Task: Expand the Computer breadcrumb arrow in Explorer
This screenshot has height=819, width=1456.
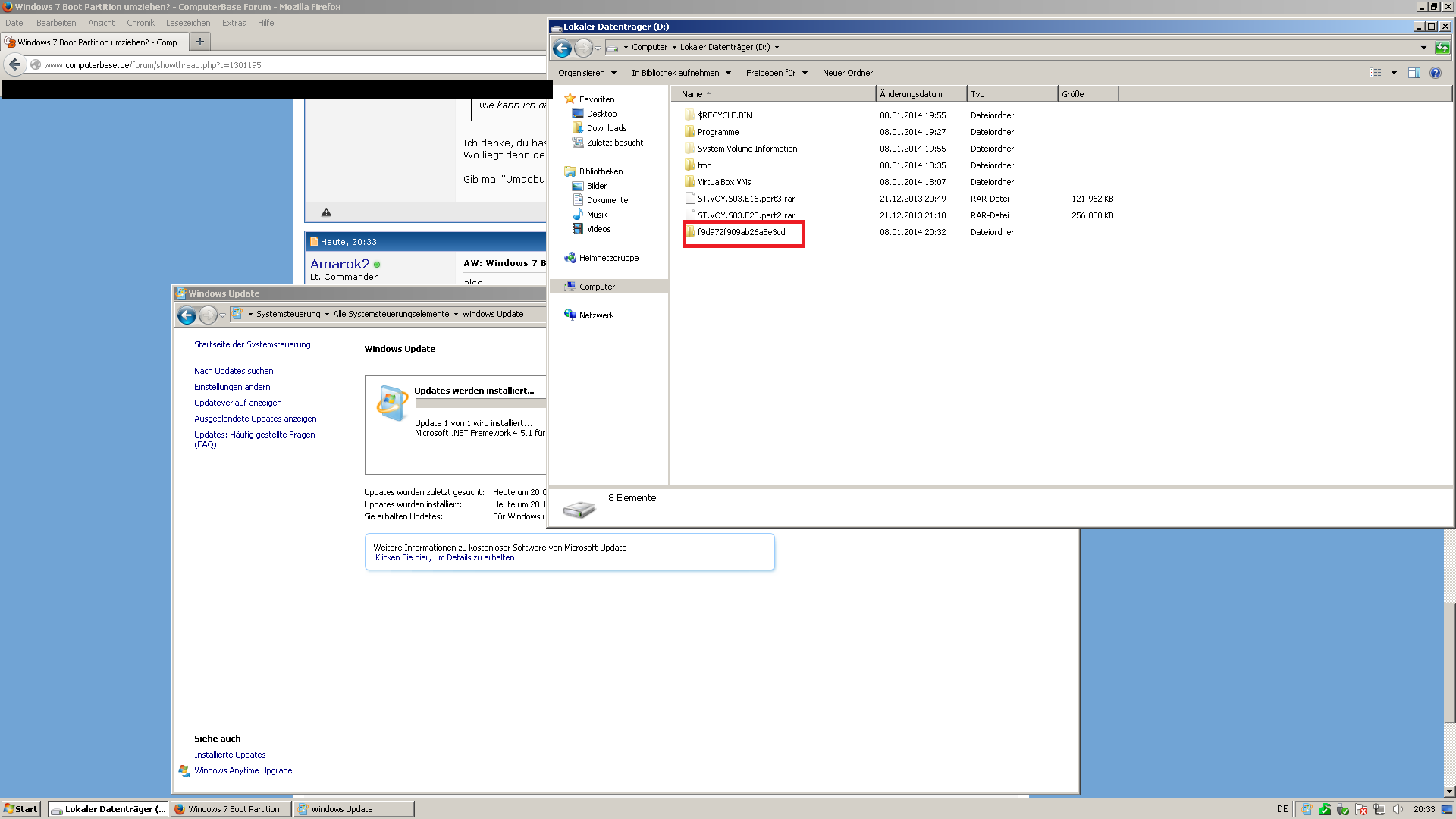Action: click(x=674, y=47)
